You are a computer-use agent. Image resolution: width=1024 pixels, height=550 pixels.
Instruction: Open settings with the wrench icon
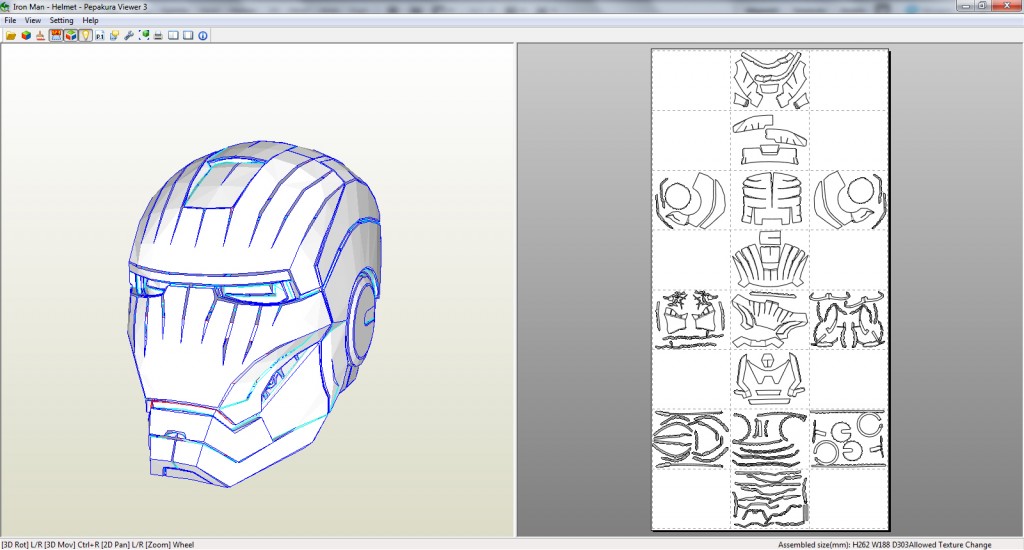pyautogui.click(x=129, y=35)
